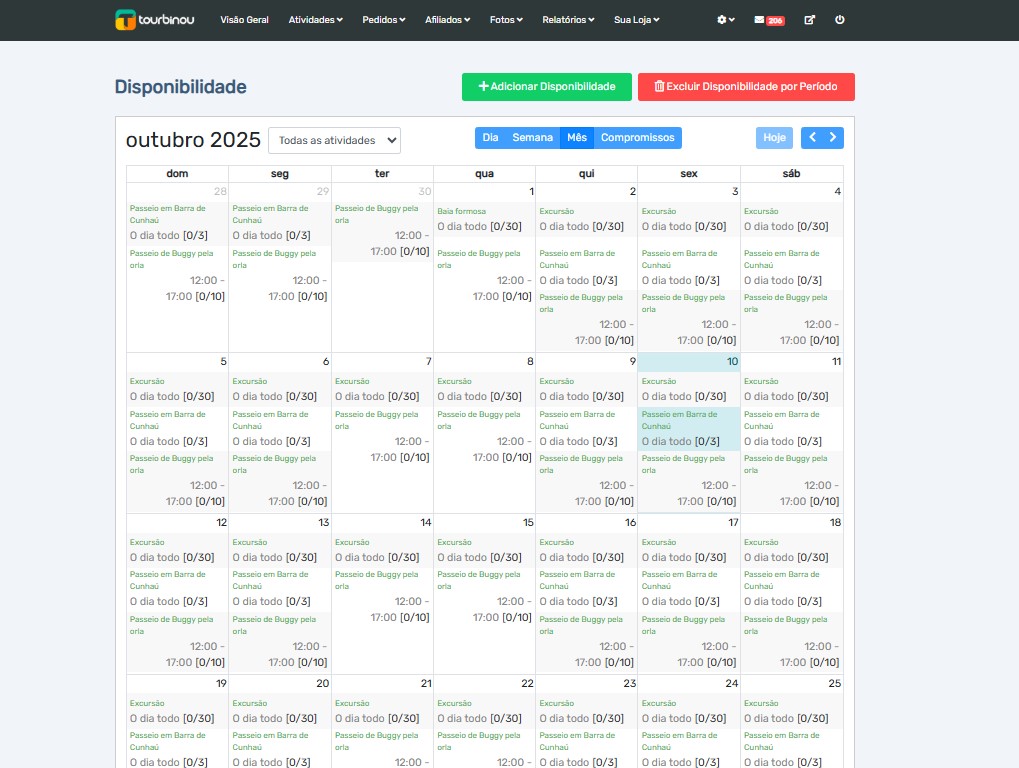
Task: Go to previous month with left arrow
Action: (813, 138)
